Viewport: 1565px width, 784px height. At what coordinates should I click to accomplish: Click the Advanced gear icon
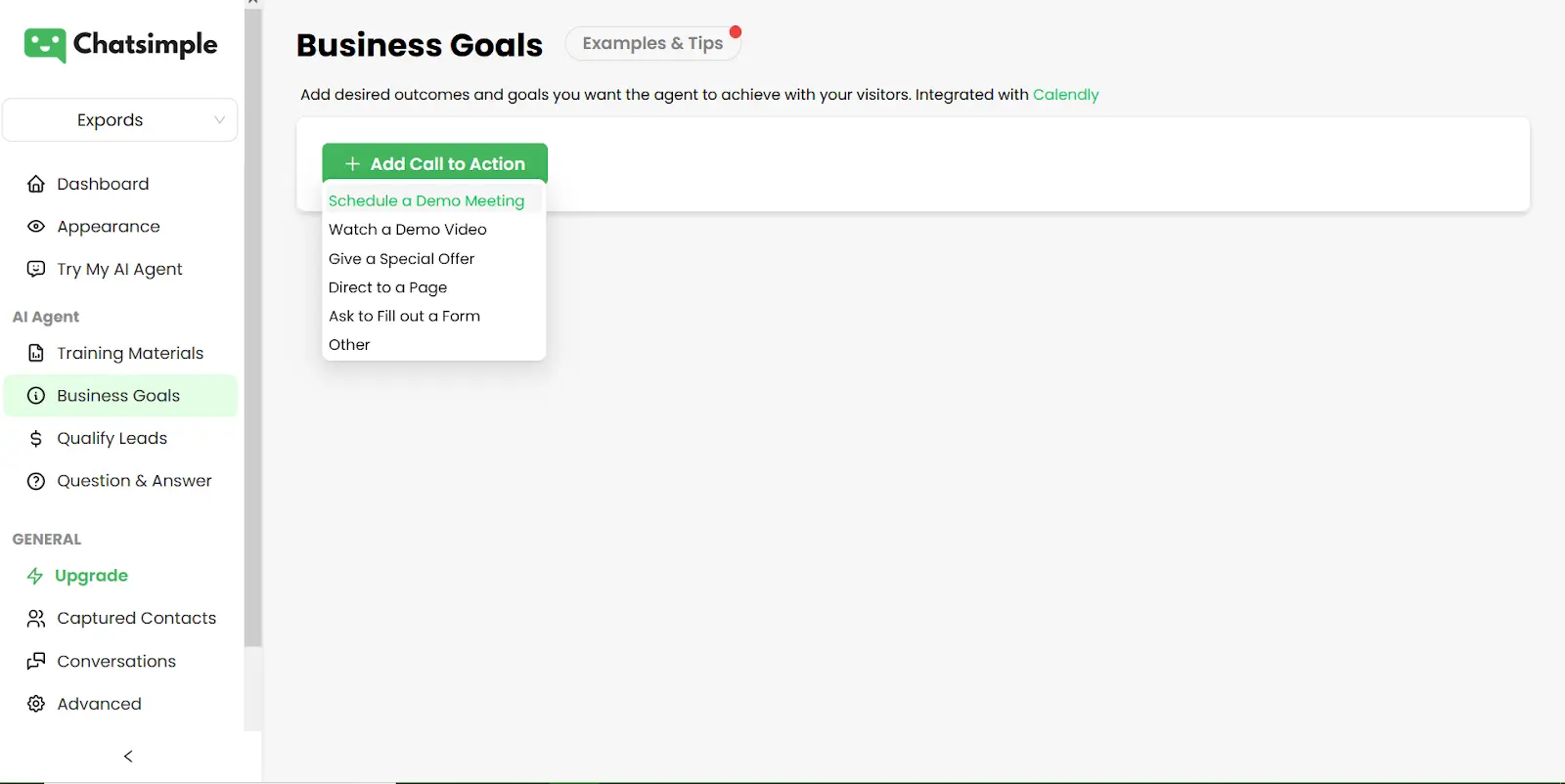click(x=36, y=704)
